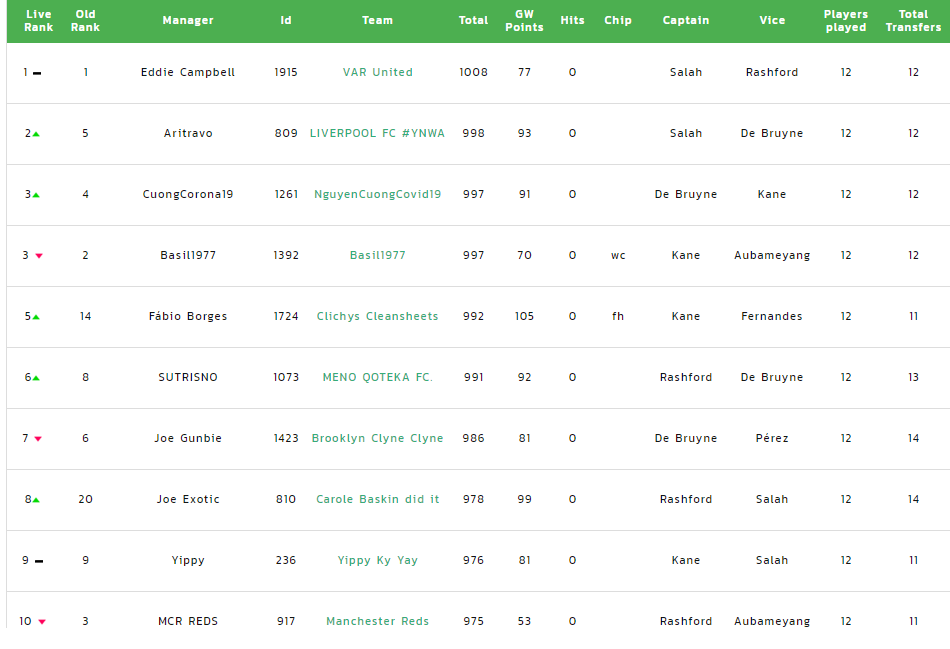The height and width of the screenshot is (649, 950).
Task: Click the dash icon beside rank 1
Action: (x=37, y=73)
